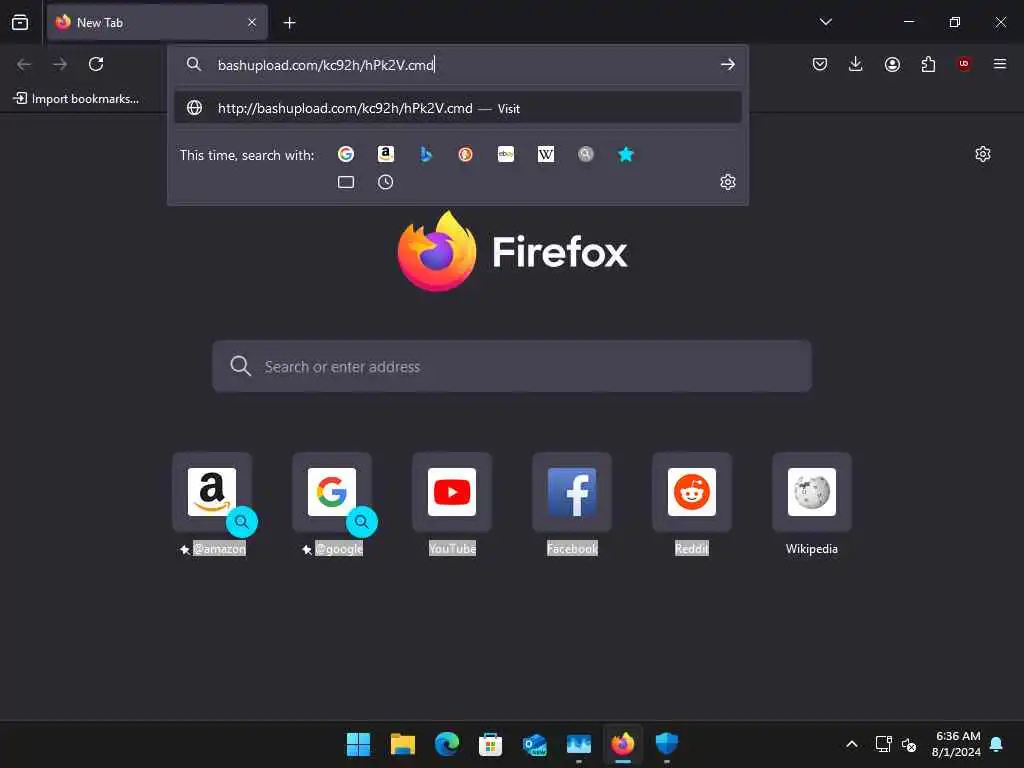1024x768 pixels.
Task: Visit the suggested bashupload.com URL
Action: point(458,108)
